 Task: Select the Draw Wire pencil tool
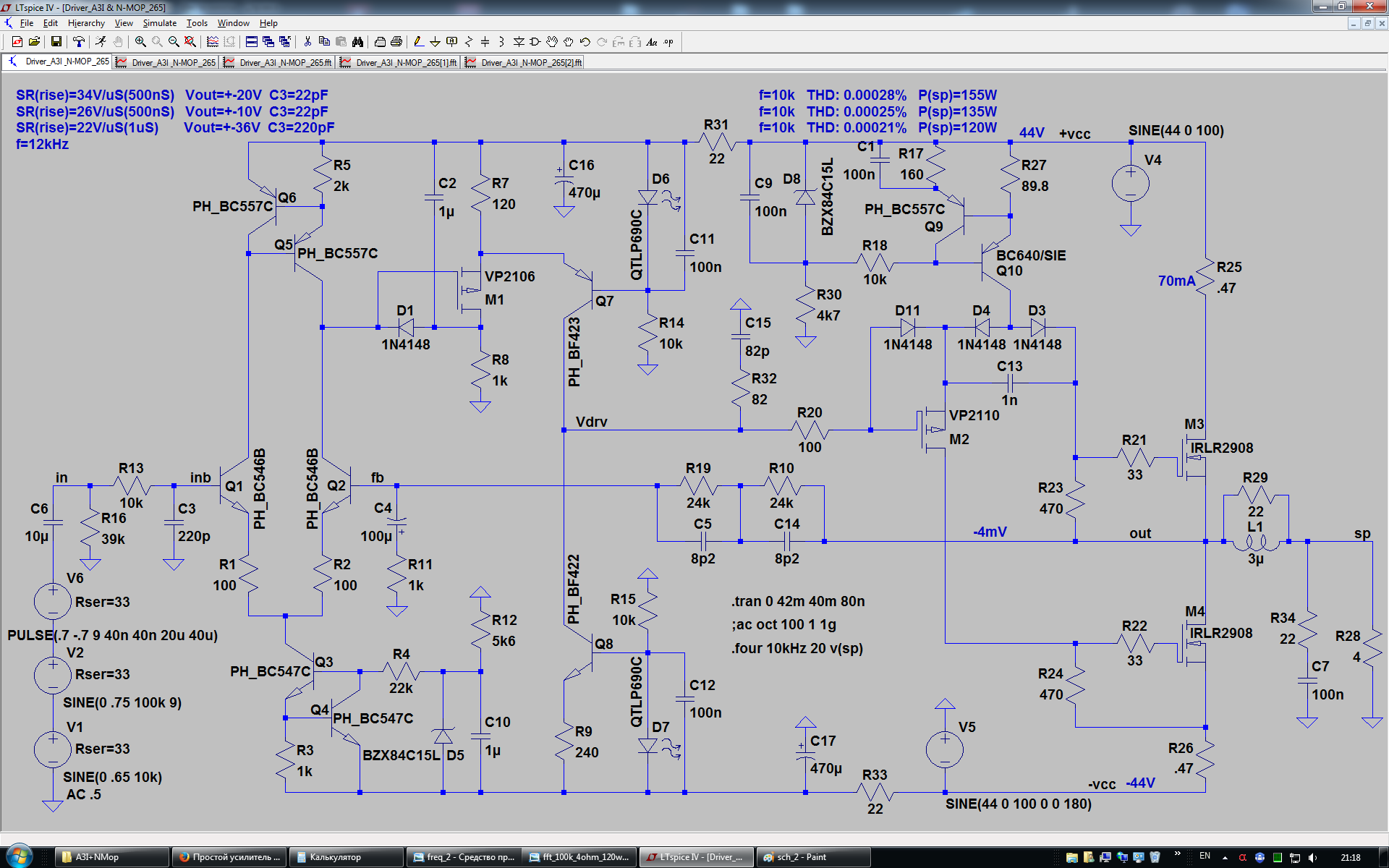point(419,42)
